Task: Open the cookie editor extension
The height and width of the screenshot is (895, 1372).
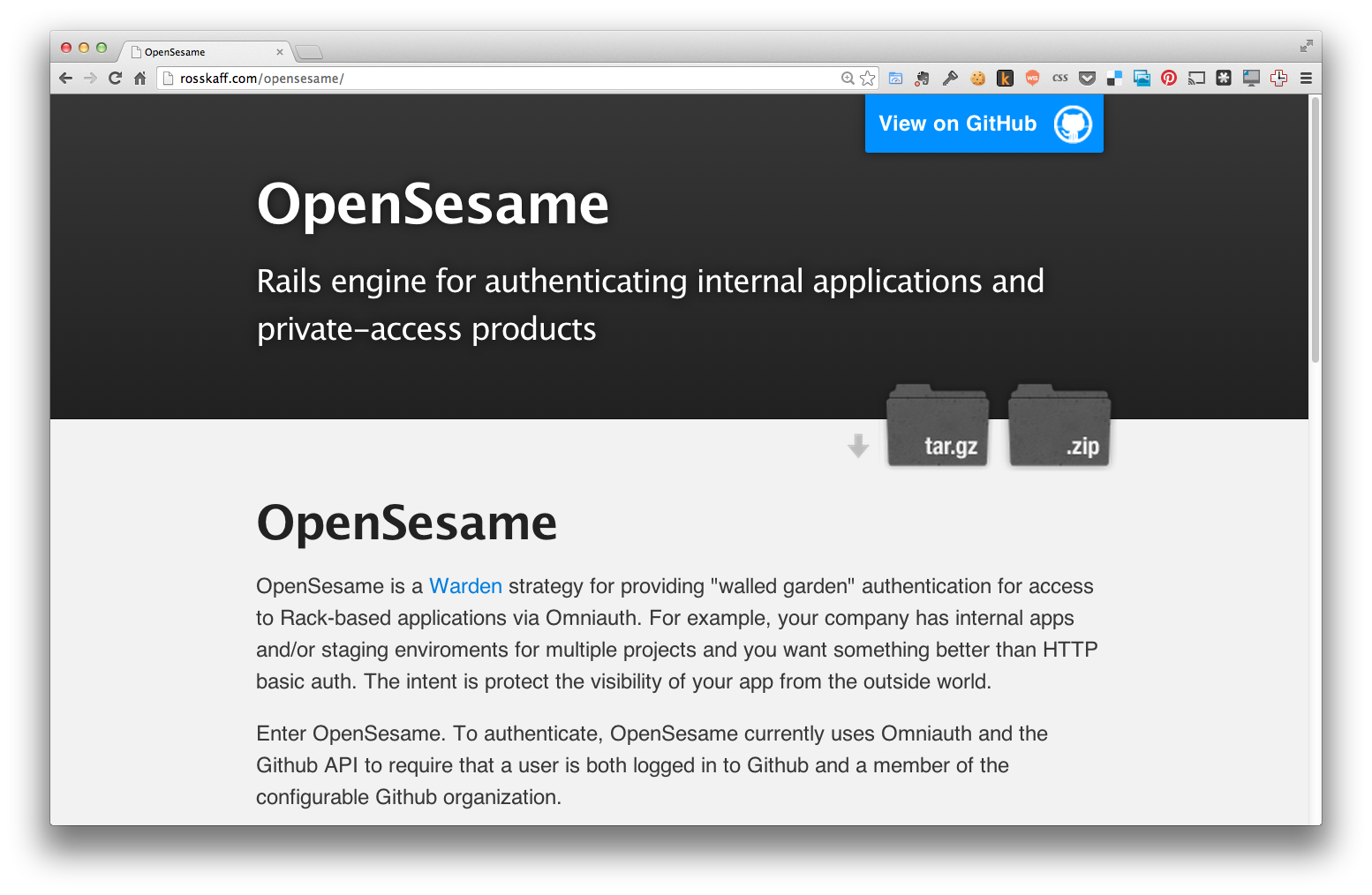Action: [x=977, y=79]
